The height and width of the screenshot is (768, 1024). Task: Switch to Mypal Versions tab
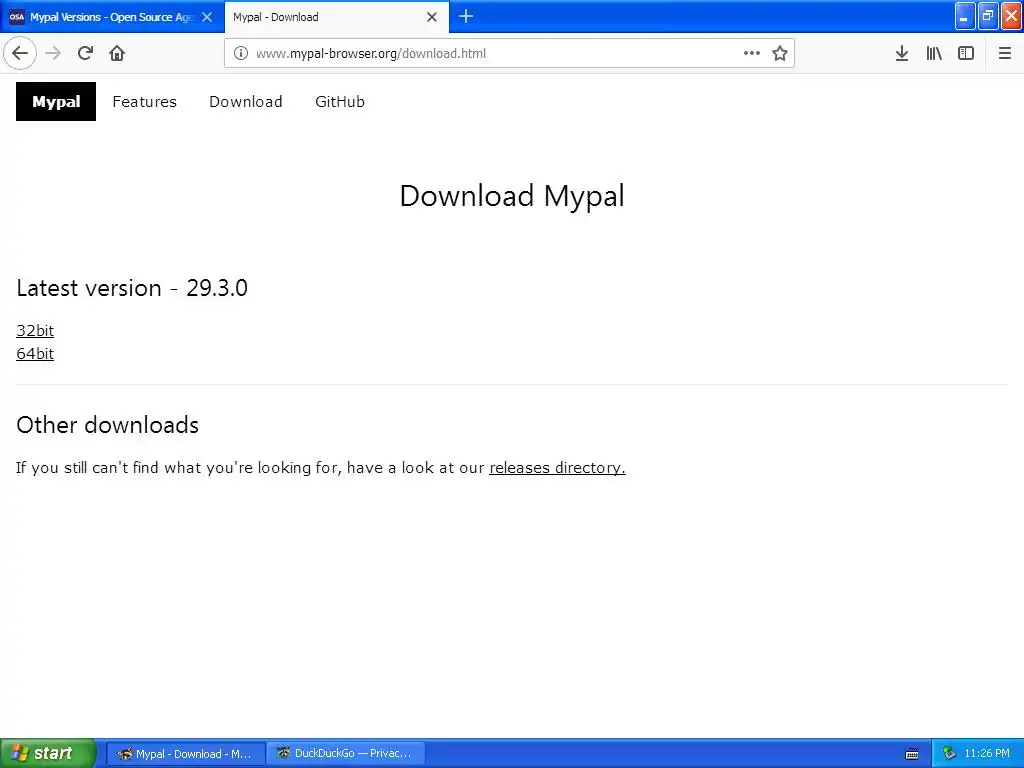[x=112, y=17]
